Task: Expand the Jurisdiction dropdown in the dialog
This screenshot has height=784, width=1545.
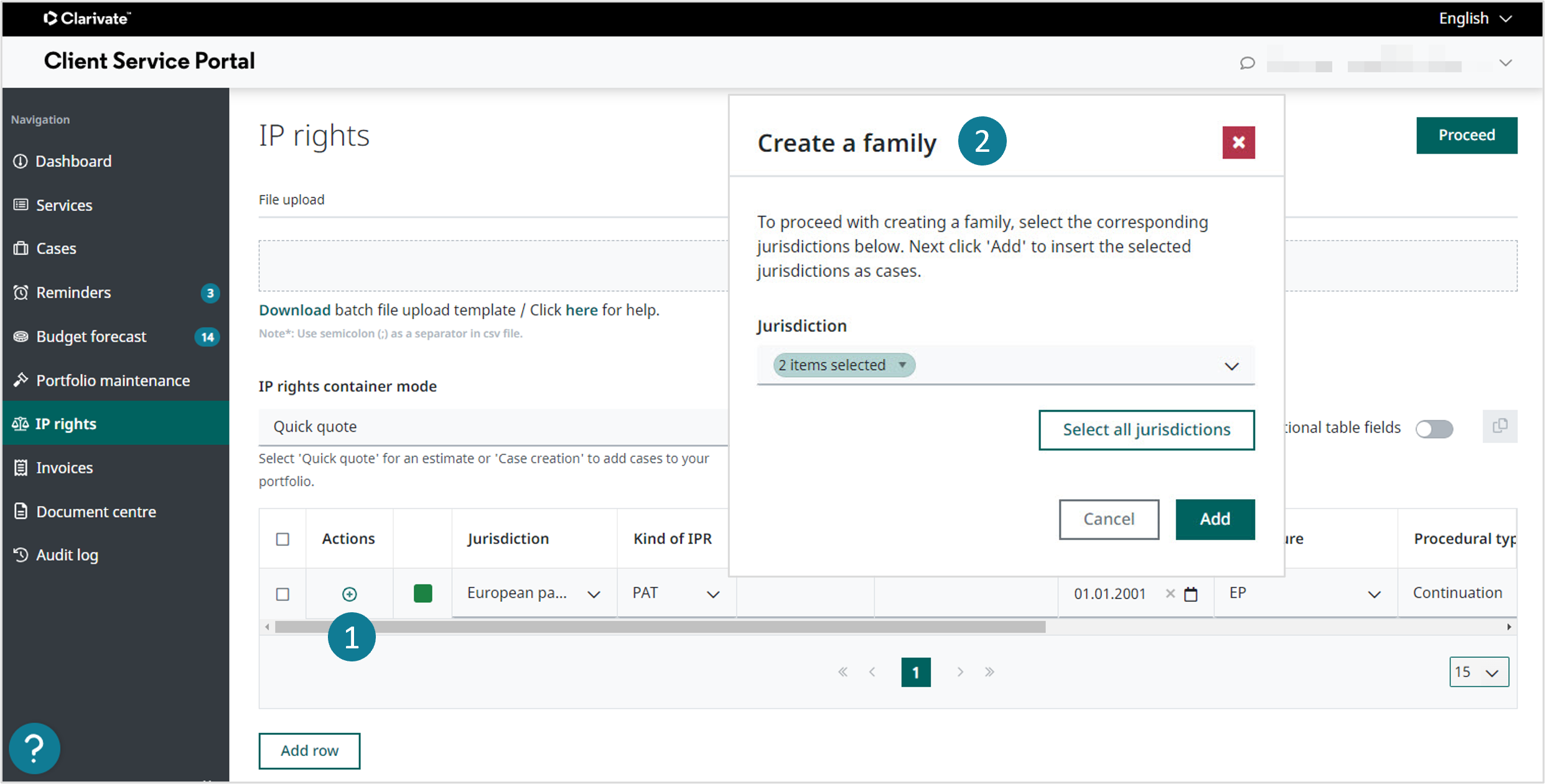Action: point(1231,366)
